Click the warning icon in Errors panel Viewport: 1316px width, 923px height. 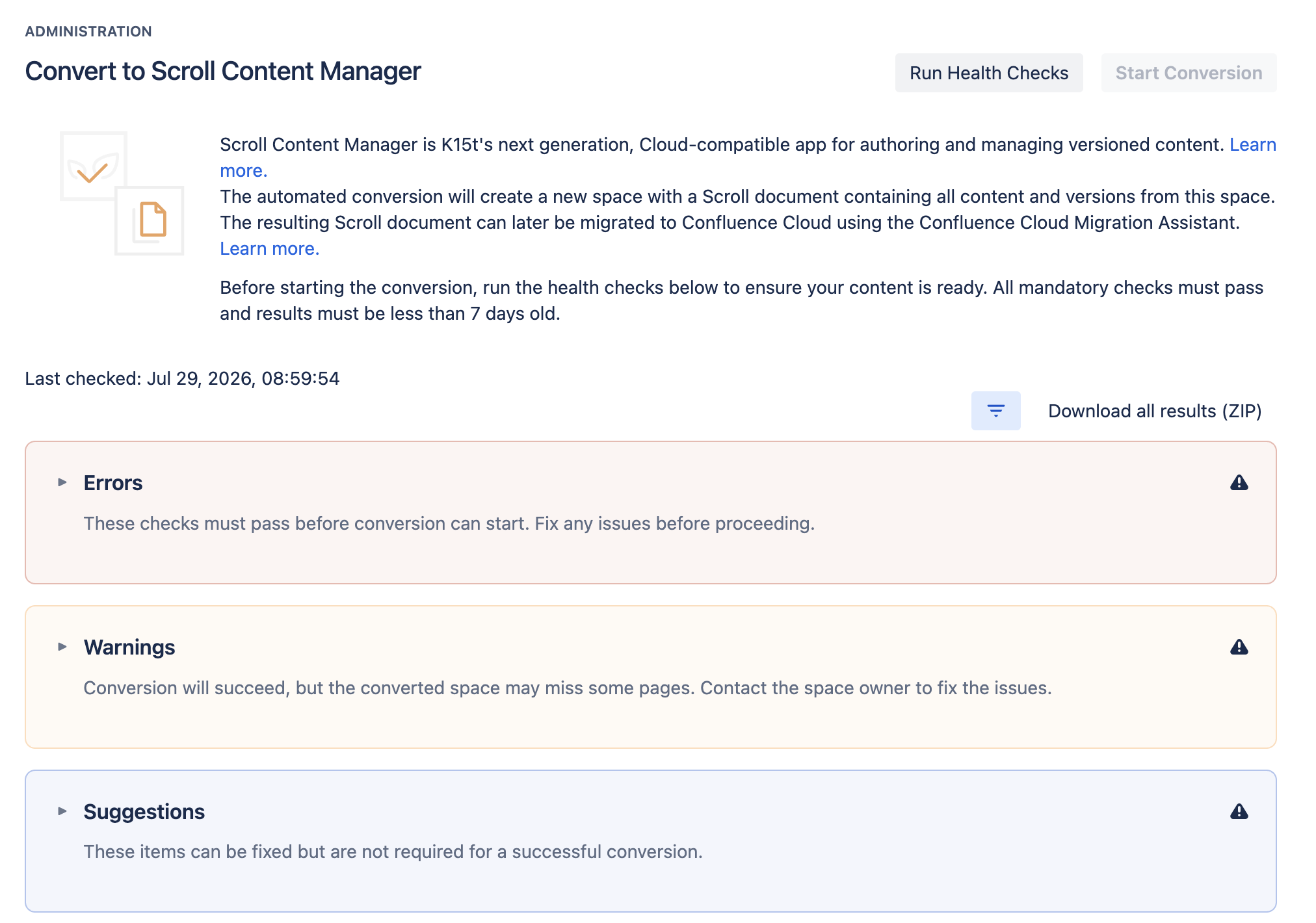(x=1239, y=482)
